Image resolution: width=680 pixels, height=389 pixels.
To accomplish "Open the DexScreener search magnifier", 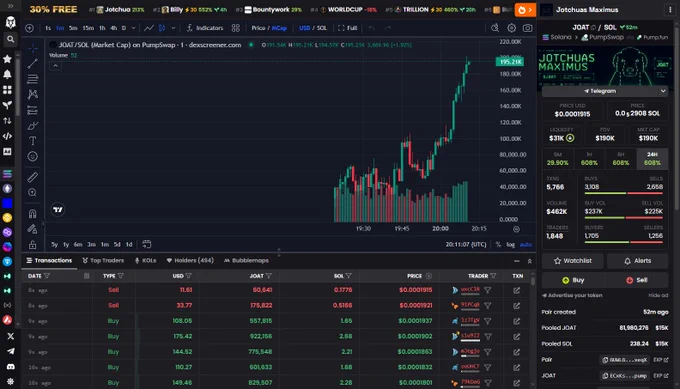I will pos(10,39).
